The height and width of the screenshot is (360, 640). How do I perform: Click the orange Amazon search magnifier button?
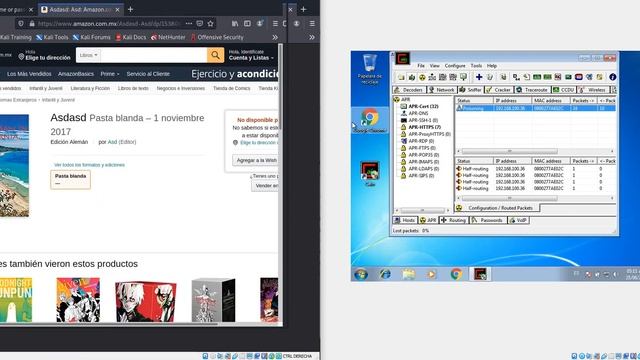pyautogui.click(x=216, y=55)
